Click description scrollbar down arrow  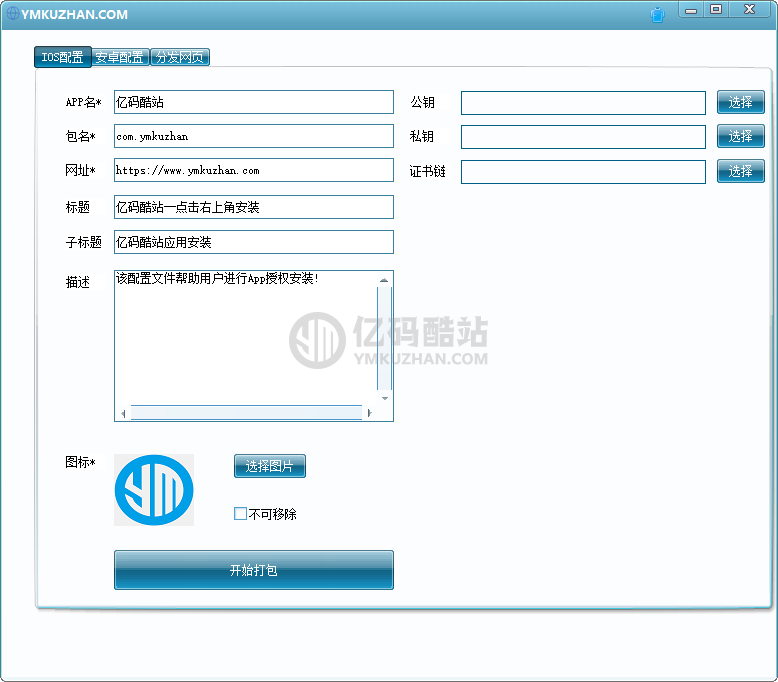point(385,398)
